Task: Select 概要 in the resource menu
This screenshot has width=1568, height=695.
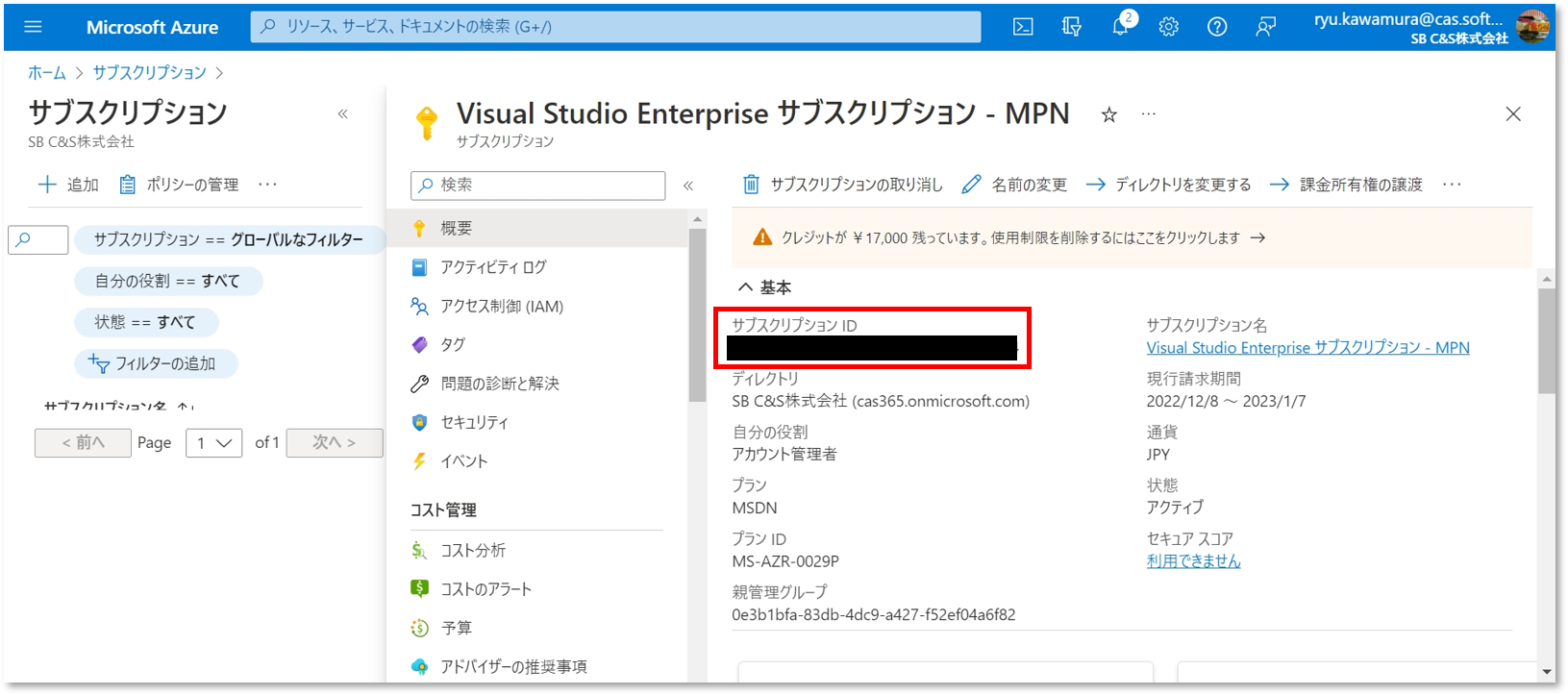Action: coord(538,228)
